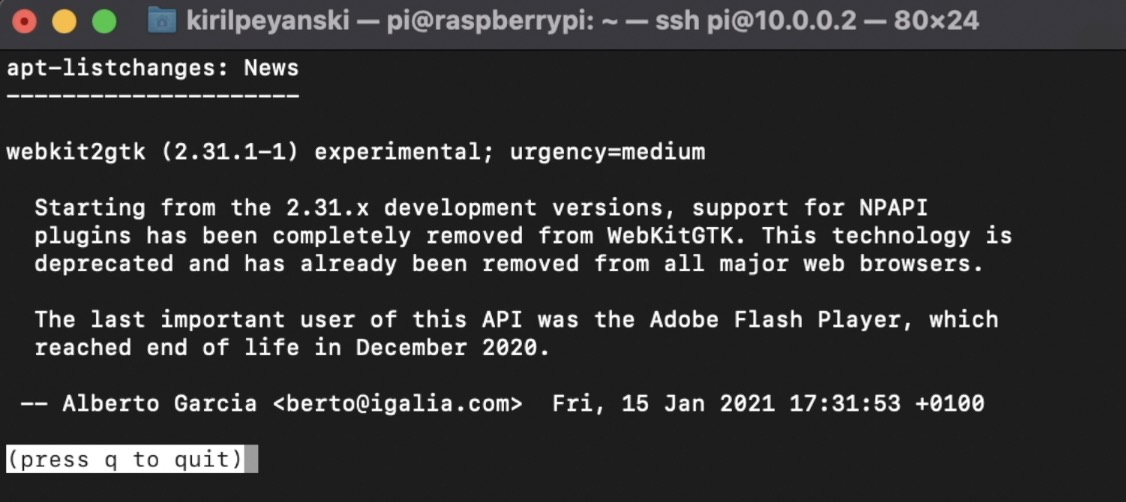Click the dashed separator under the heading

(153, 96)
